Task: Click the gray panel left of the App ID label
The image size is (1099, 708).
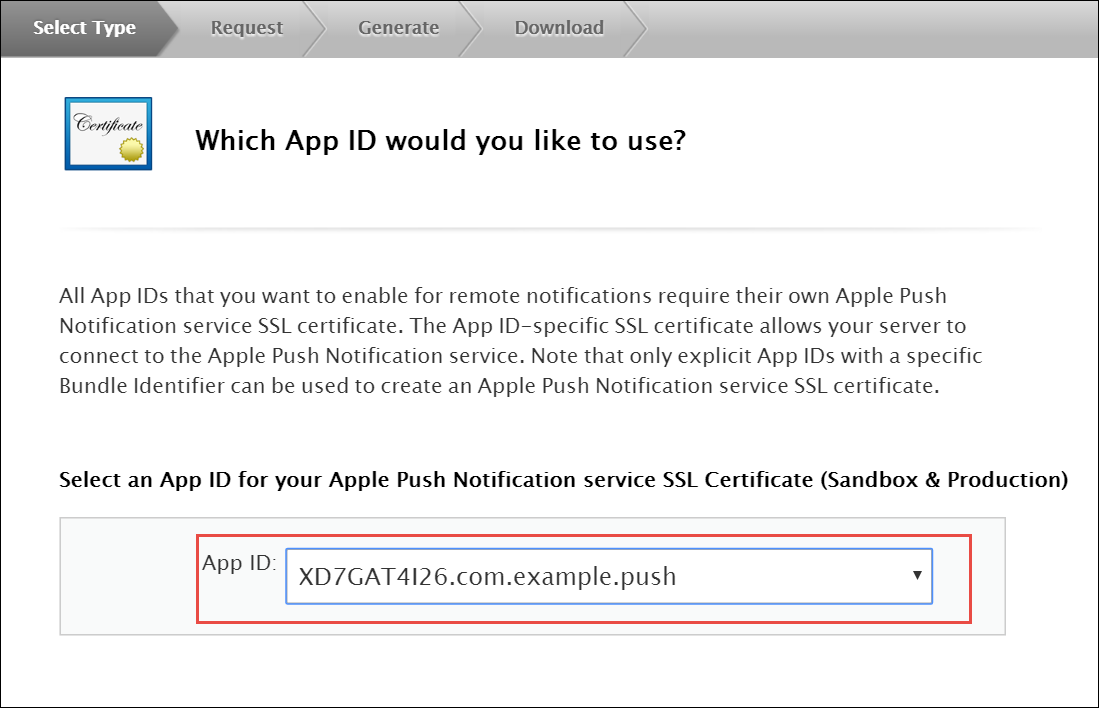Action: [x=125, y=576]
